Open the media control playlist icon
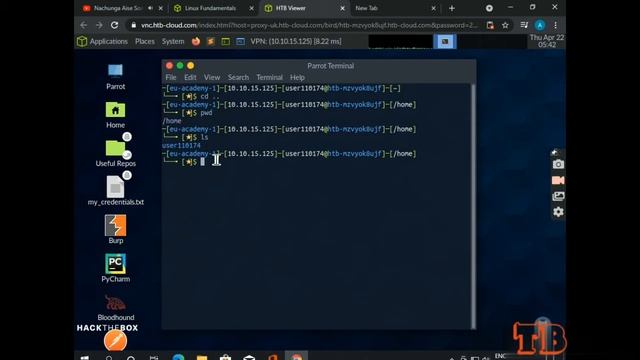Viewport: 640px width, 360px height. [524, 25]
